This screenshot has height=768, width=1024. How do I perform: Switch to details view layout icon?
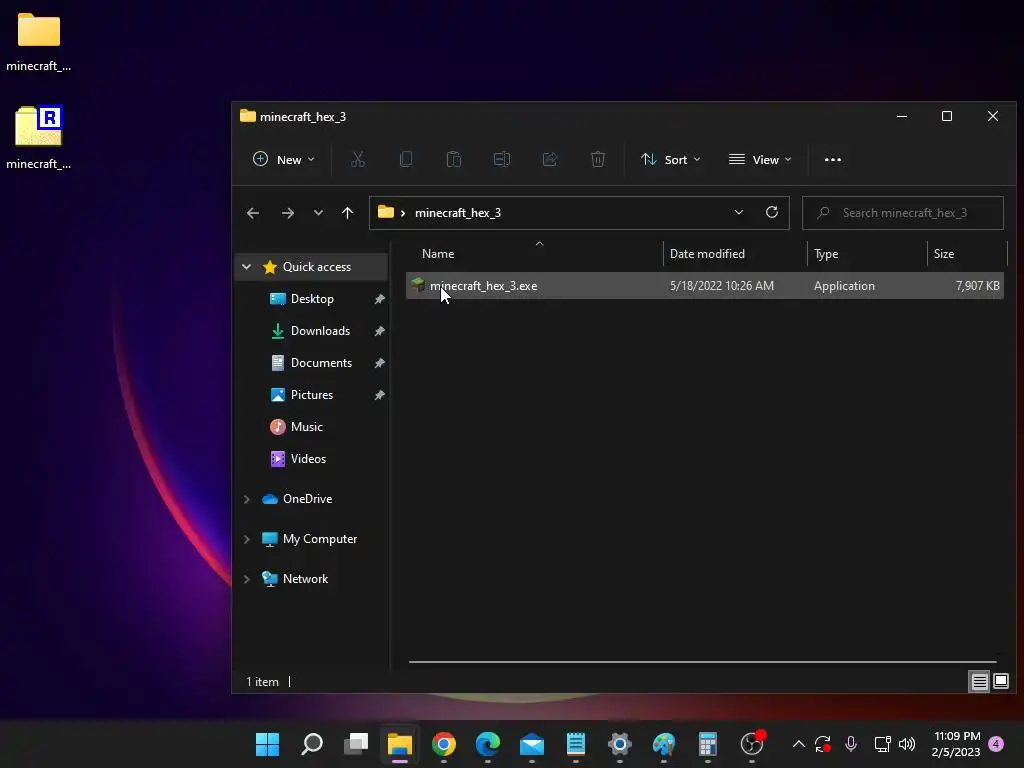979,682
